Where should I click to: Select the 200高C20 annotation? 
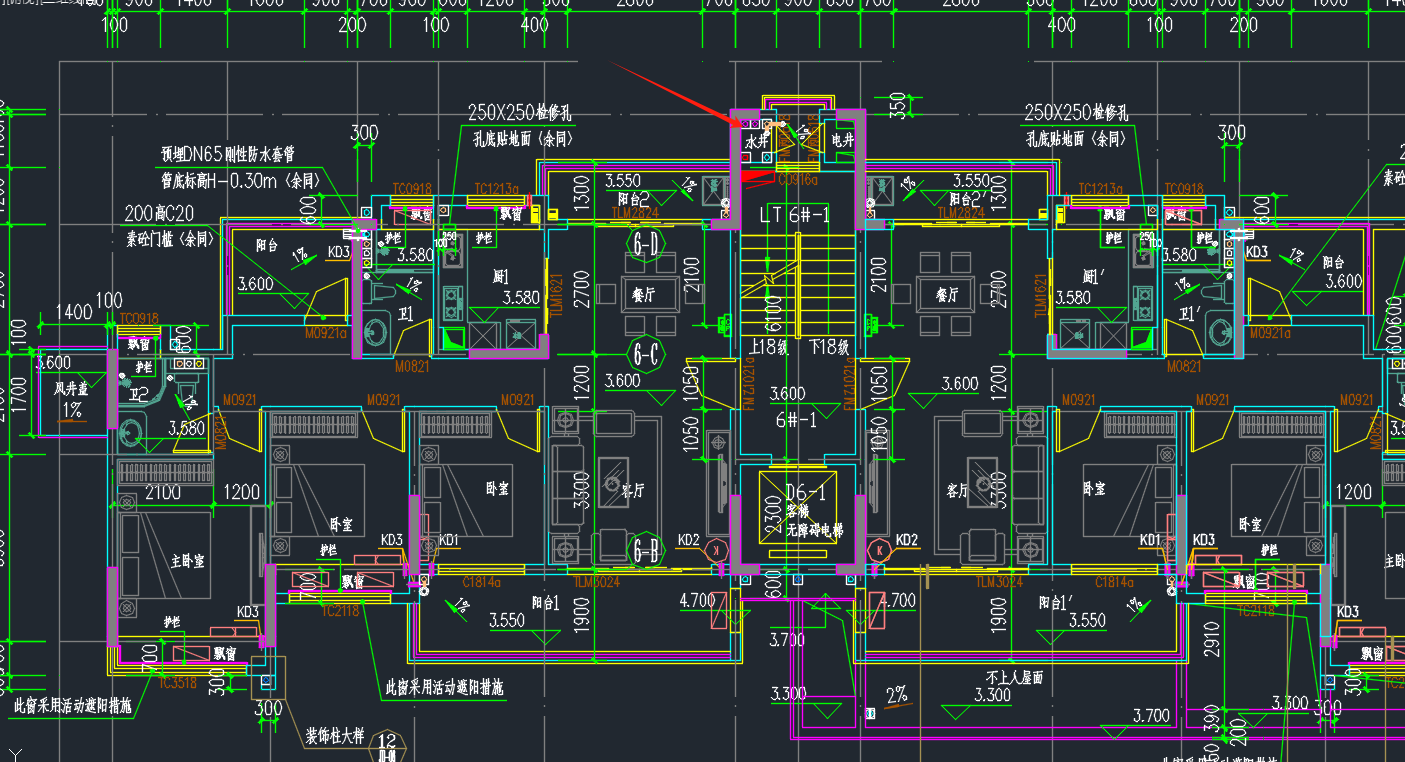coord(160,213)
